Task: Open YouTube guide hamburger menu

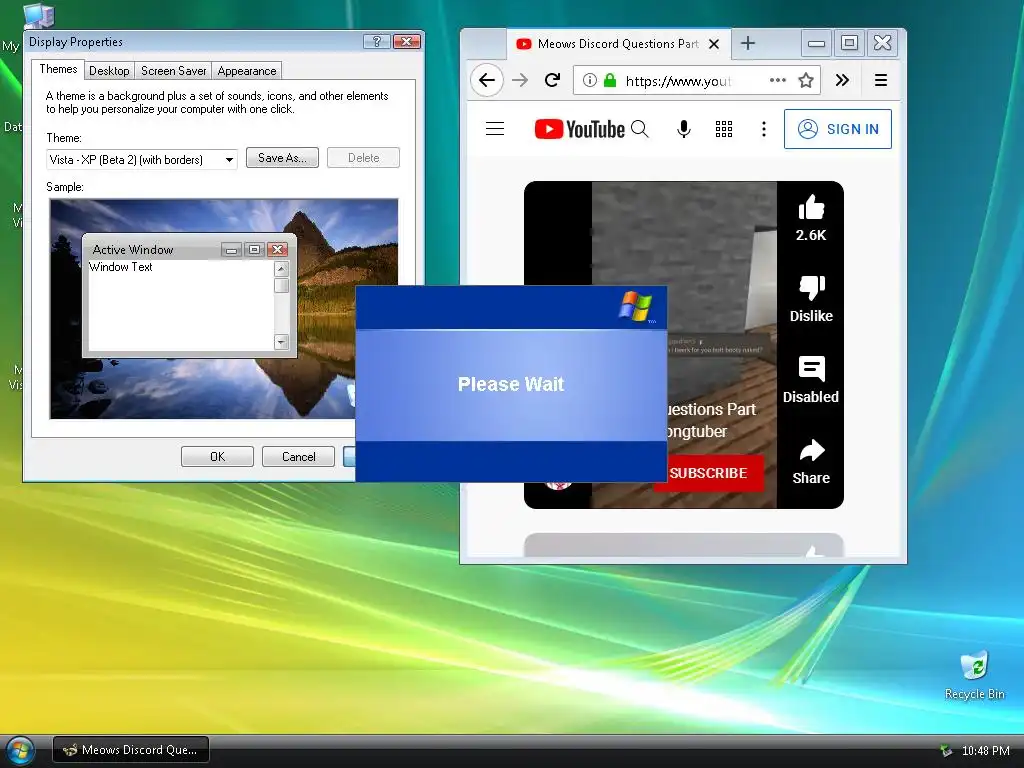Action: 495,129
